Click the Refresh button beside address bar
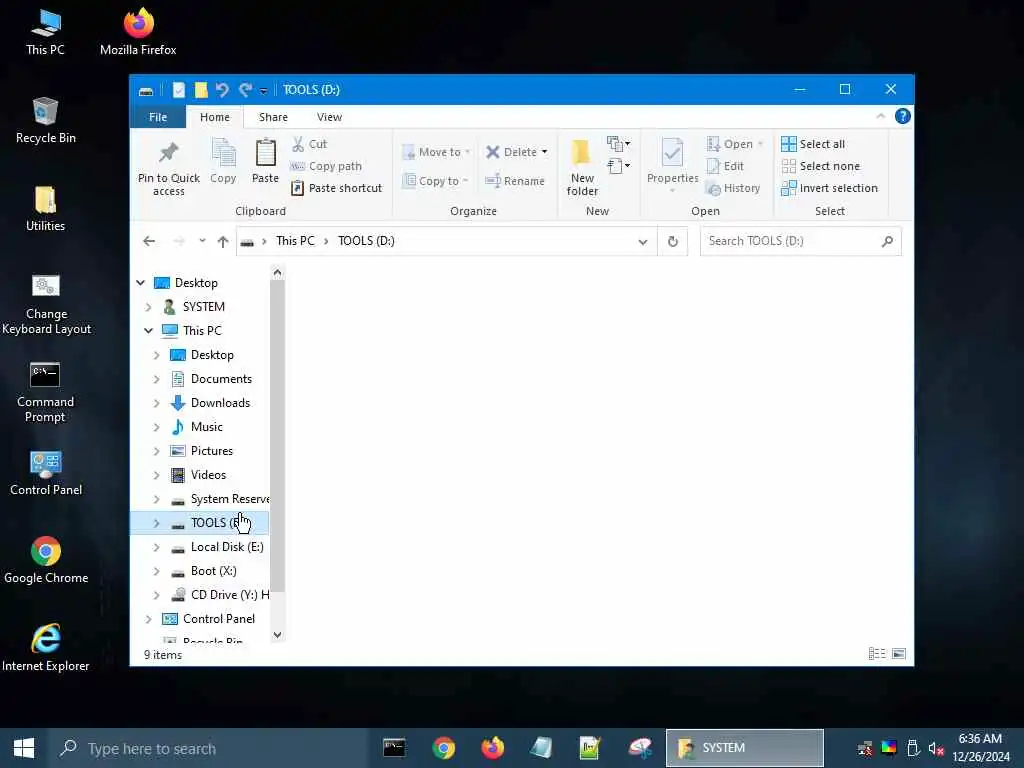This screenshot has height=768, width=1024. pos(673,242)
